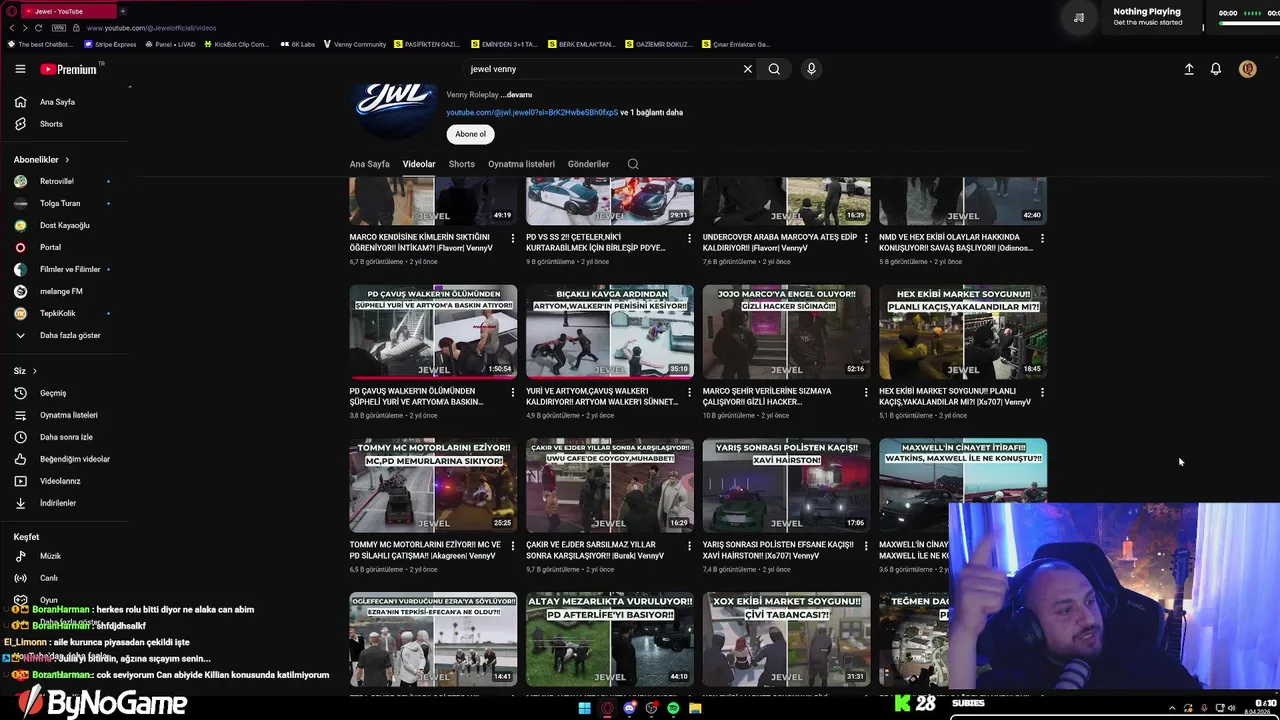This screenshot has height=720, width=1280.
Task: Switch to channel Ana Sayfa tab
Action: [x=369, y=164]
